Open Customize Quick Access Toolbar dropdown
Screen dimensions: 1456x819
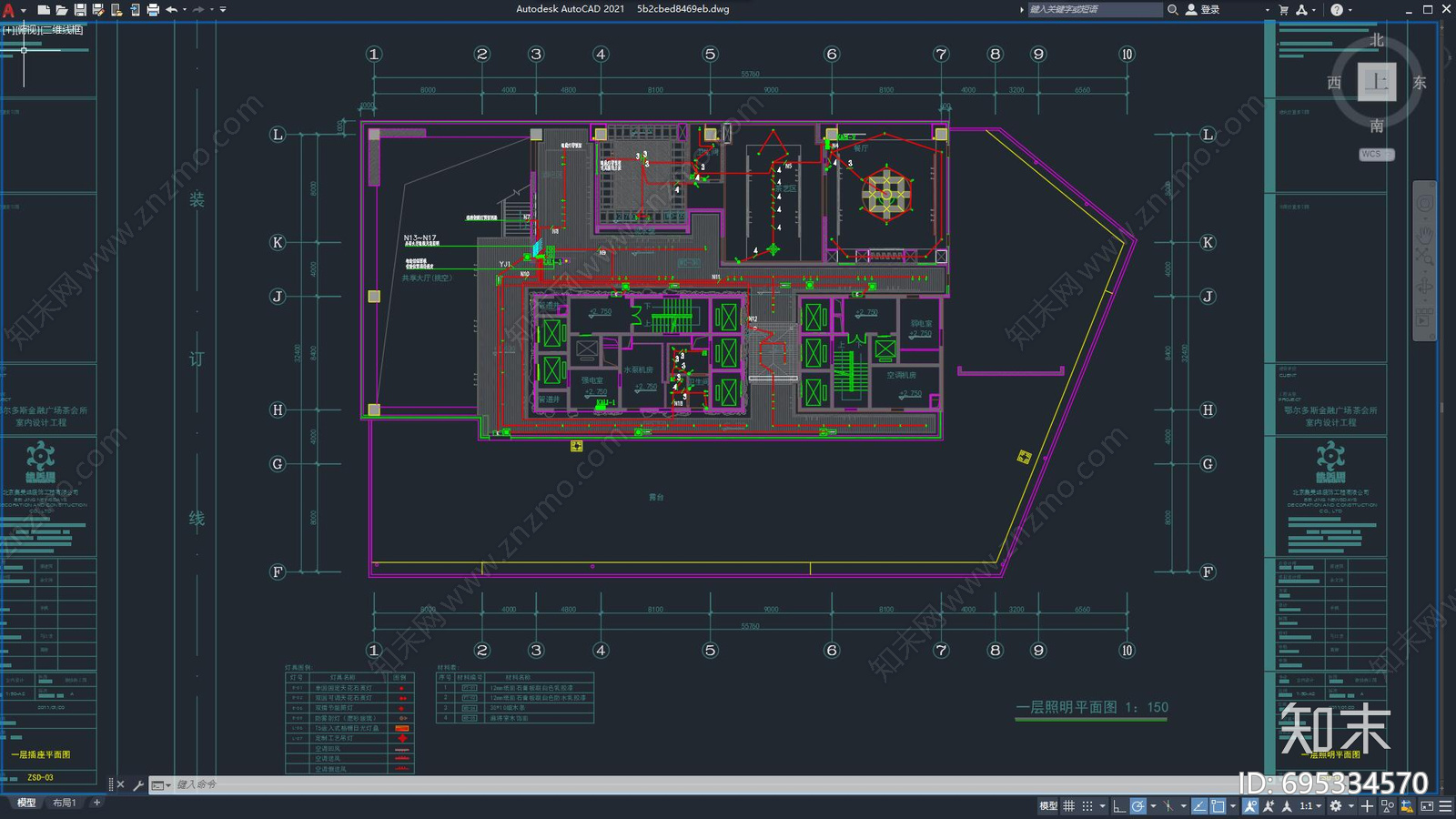[223, 10]
